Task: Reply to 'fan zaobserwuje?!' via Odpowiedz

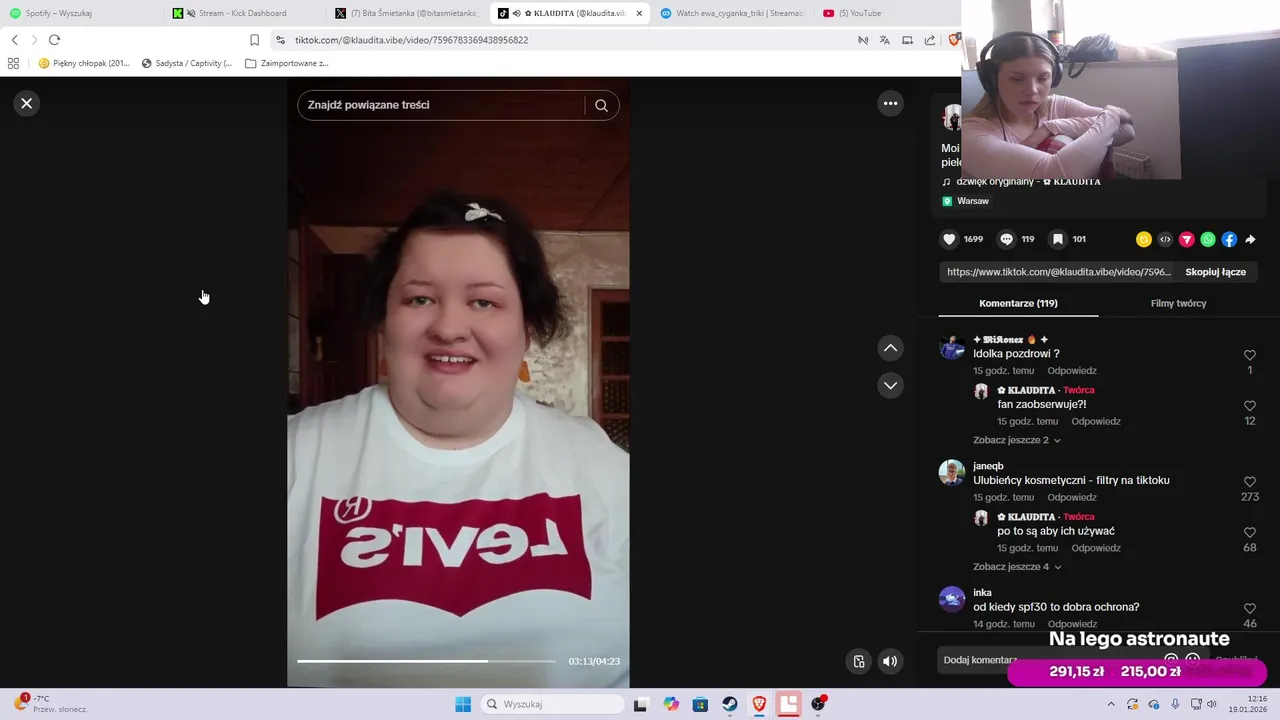Action: coord(1096,422)
